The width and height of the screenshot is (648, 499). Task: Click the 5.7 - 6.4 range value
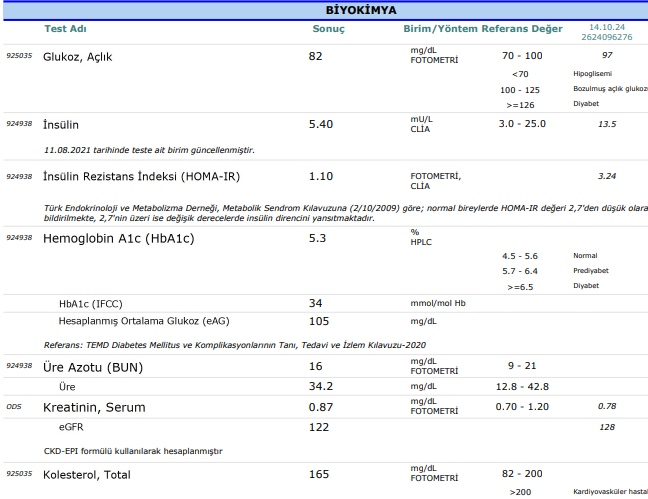(520, 271)
